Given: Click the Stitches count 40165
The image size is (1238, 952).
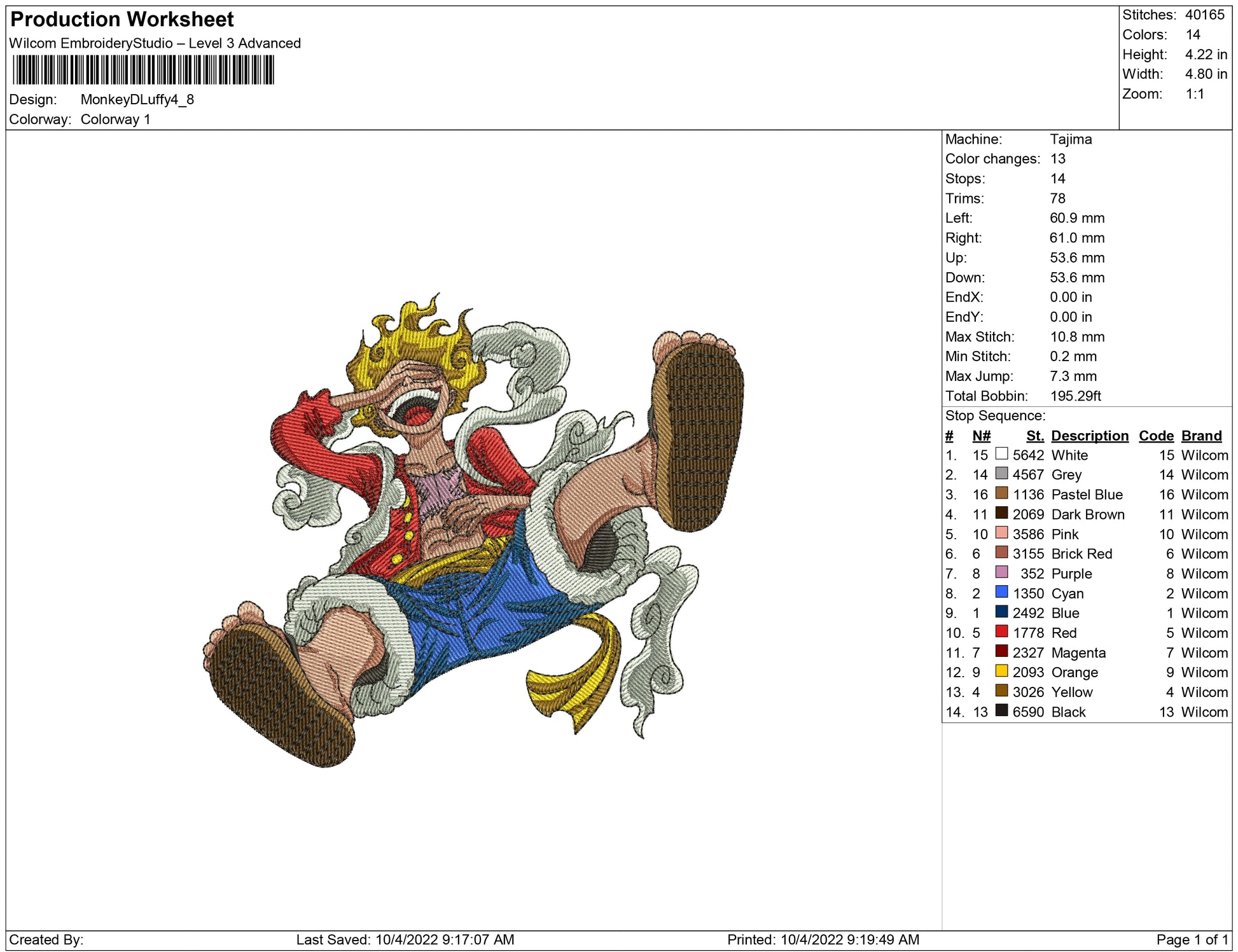Looking at the screenshot, I should 1204,15.
